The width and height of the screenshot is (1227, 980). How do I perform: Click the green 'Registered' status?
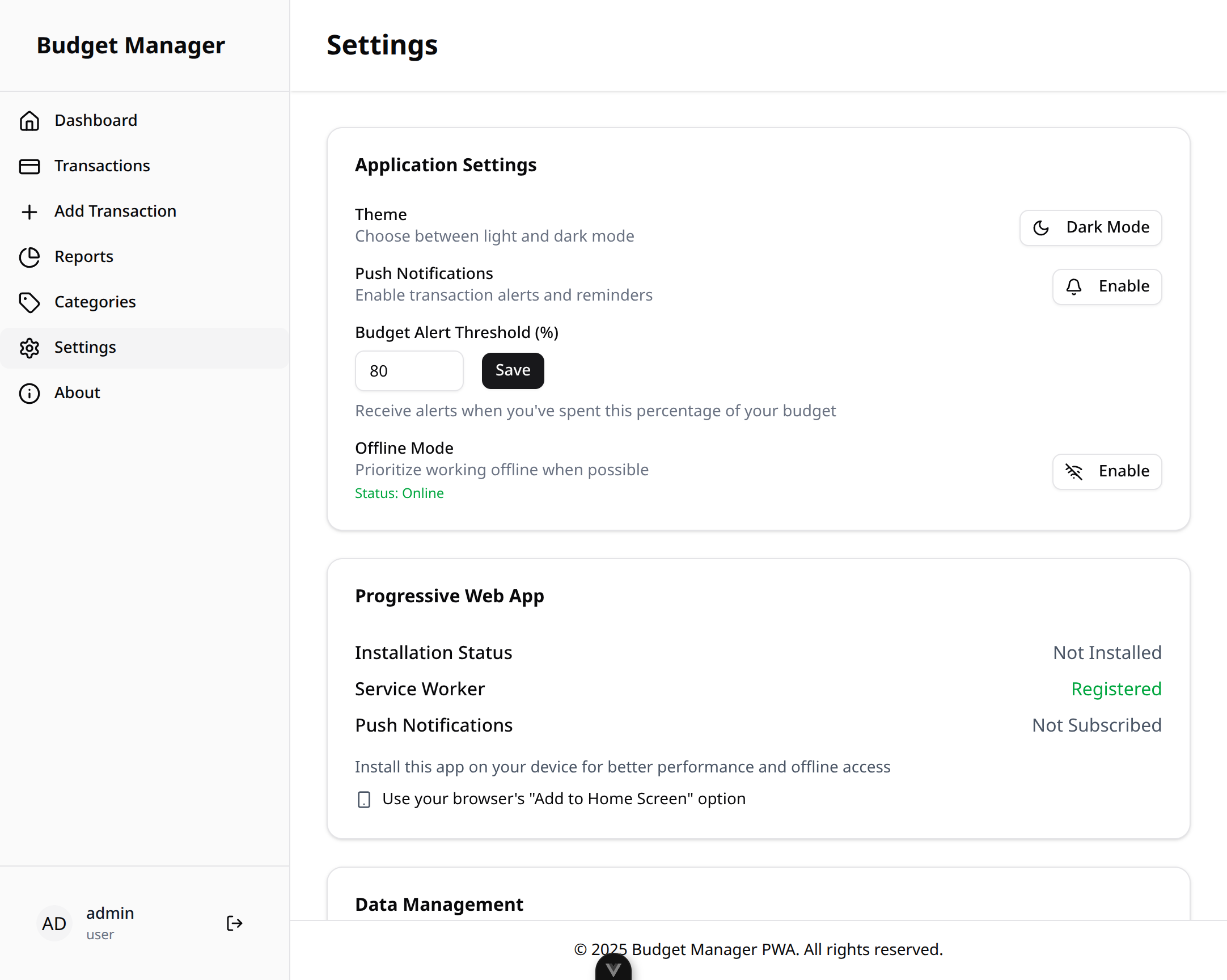coord(1116,689)
